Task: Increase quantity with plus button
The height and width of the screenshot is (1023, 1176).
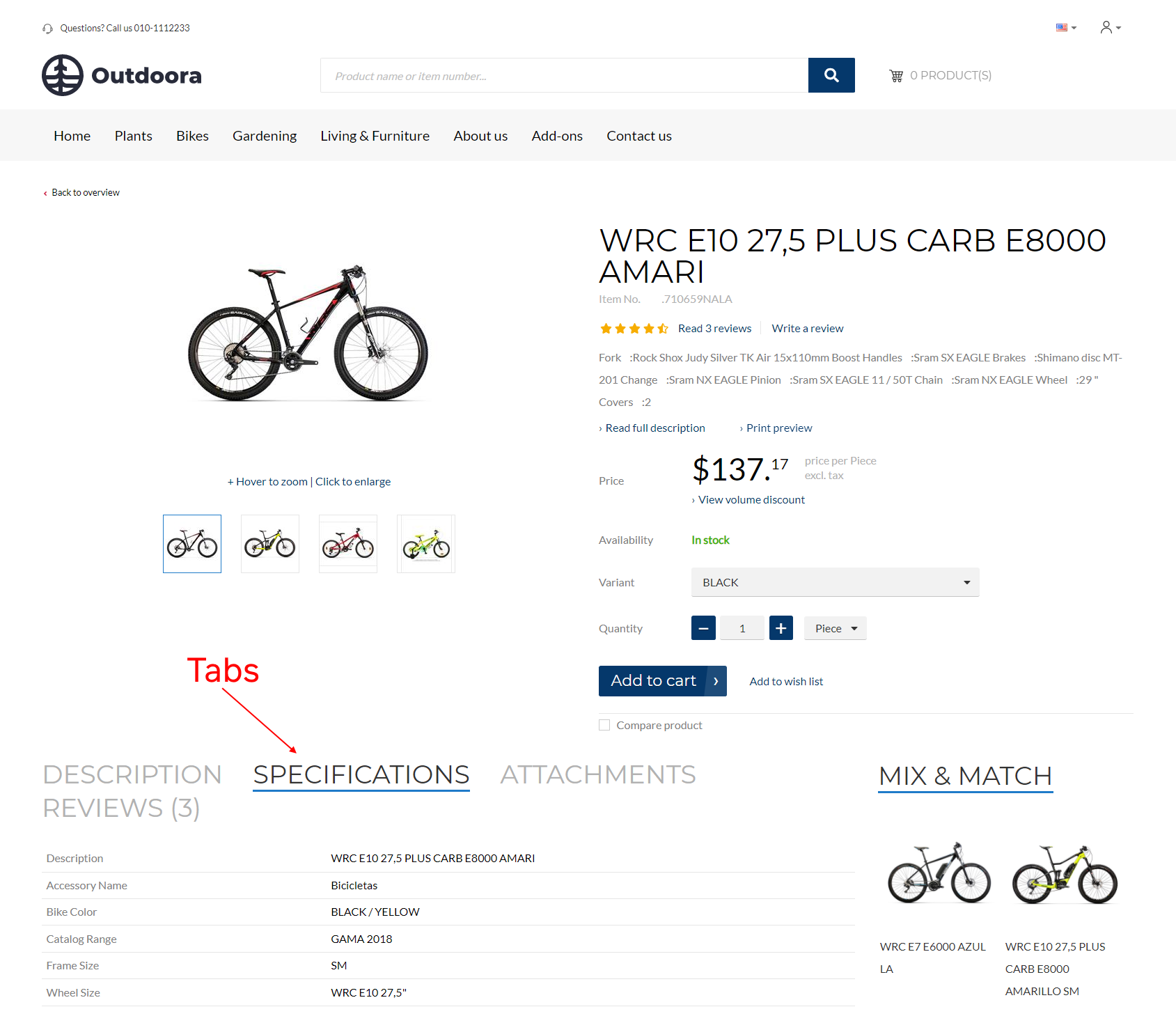Action: pos(781,628)
